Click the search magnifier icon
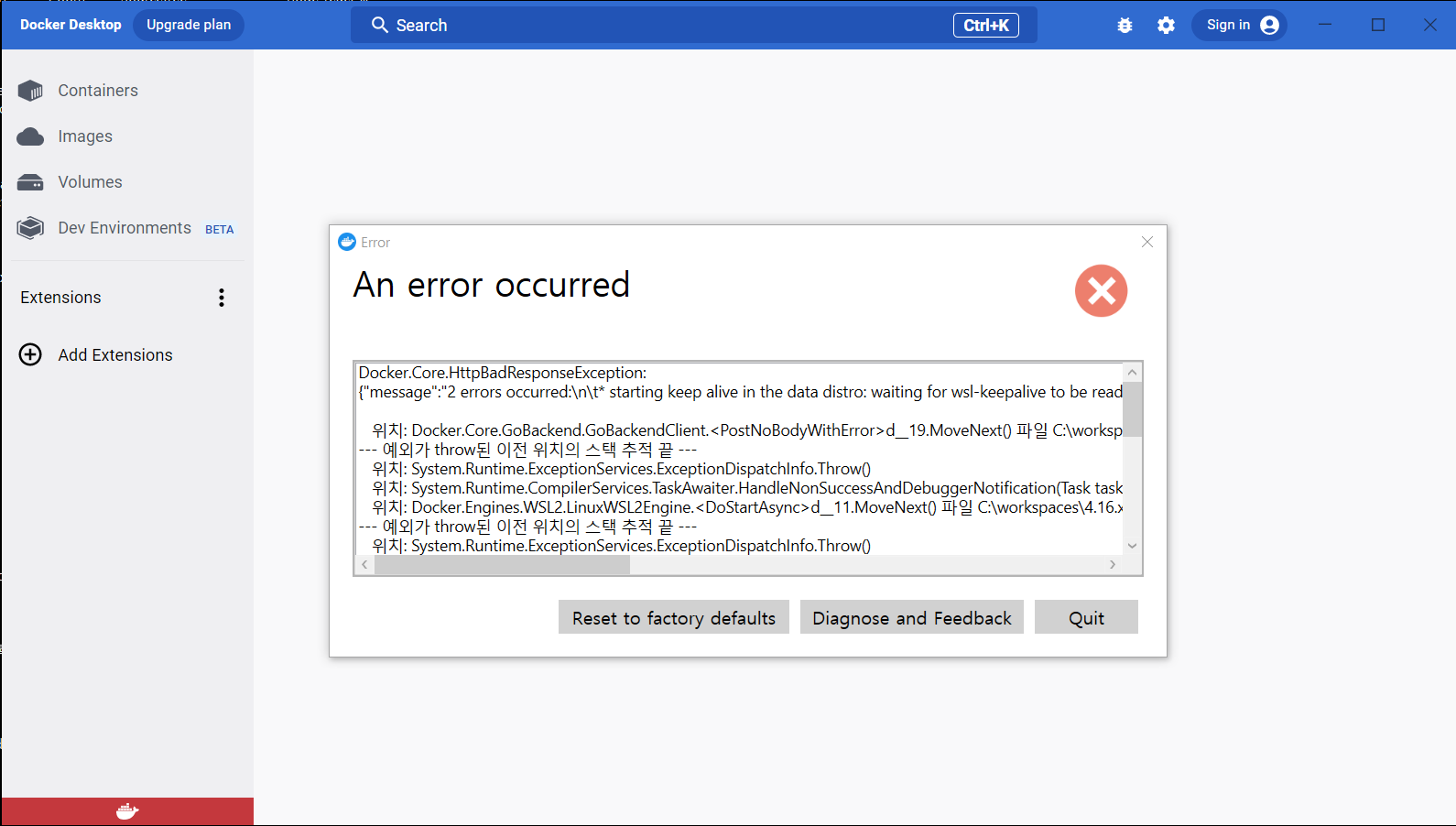The image size is (1456, 826). coord(380,25)
